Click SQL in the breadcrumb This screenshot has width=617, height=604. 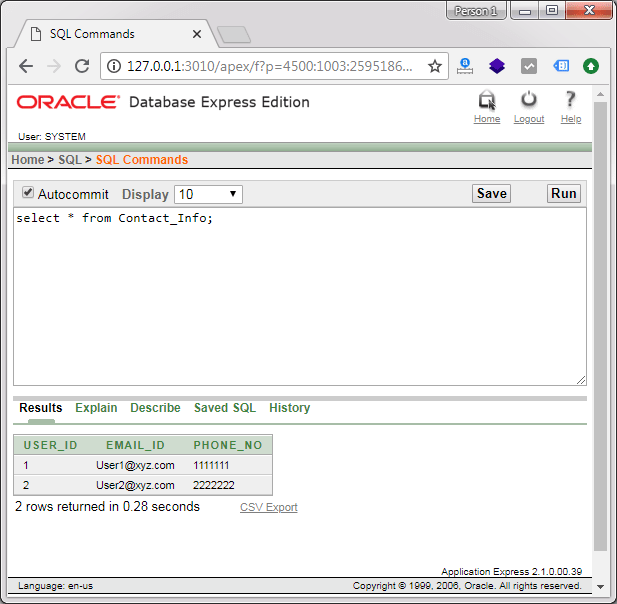tap(70, 160)
